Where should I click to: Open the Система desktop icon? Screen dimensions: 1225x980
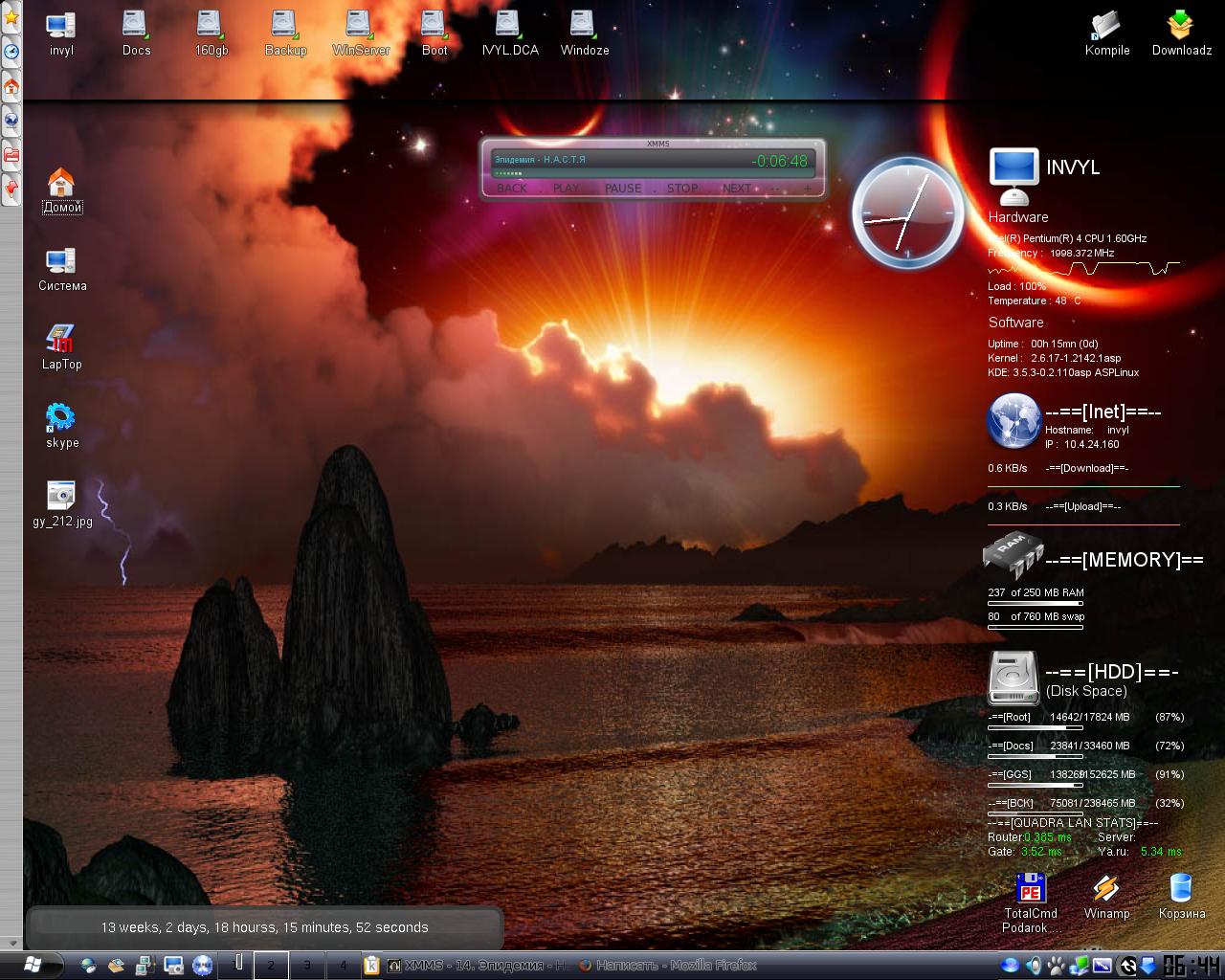click(x=61, y=268)
